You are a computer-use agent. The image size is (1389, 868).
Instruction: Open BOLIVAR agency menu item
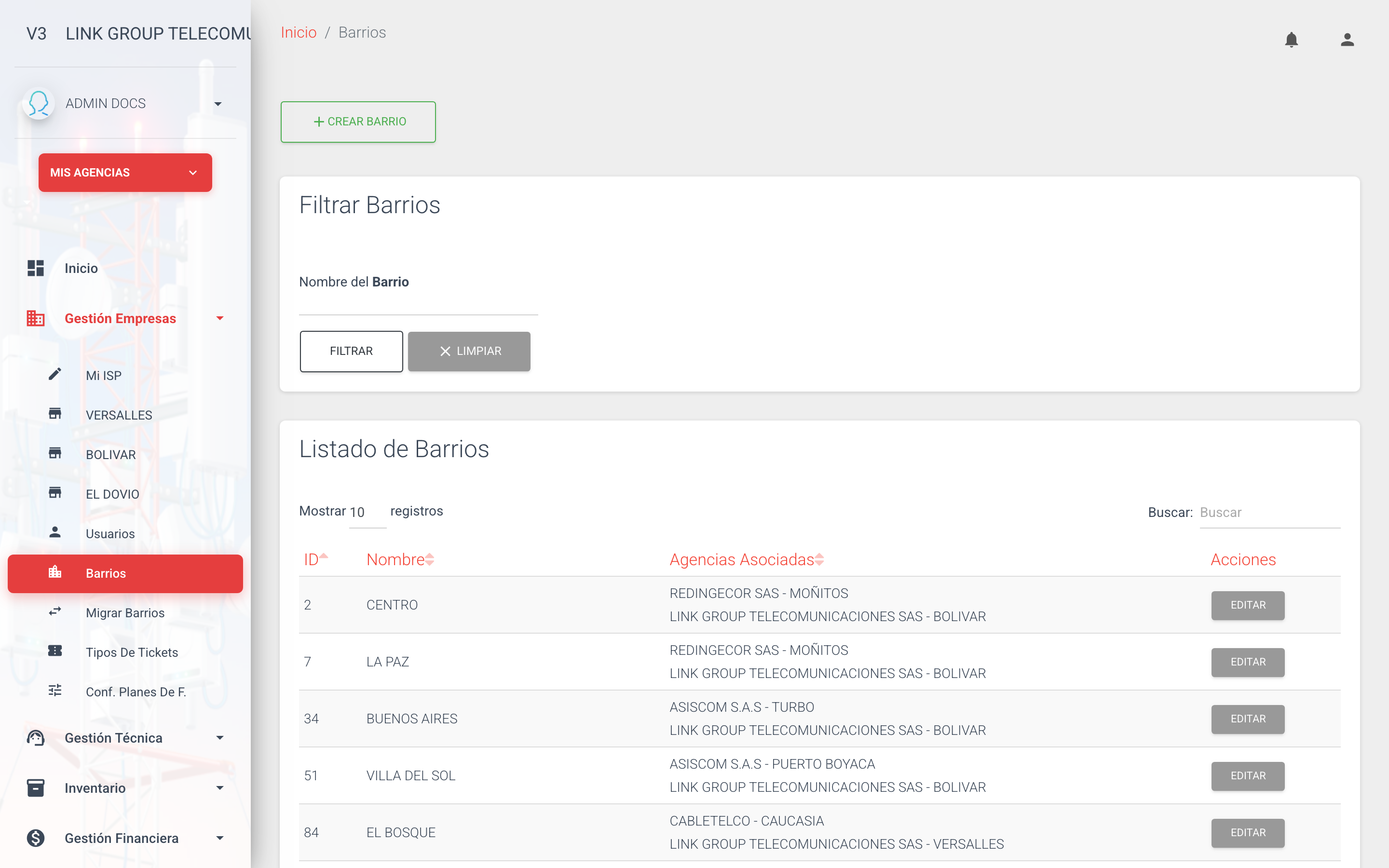(x=125, y=455)
